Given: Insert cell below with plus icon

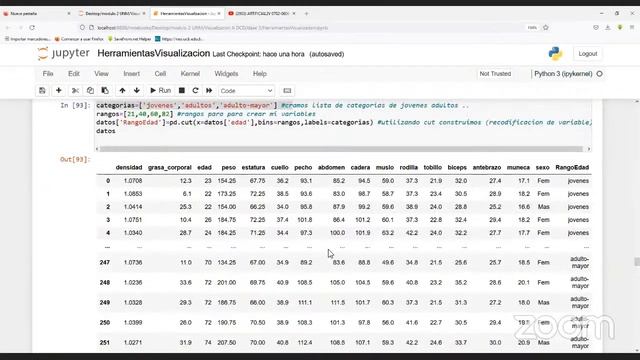Looking at the screenshot, I should pyautogui.click(x=58, y=91).
